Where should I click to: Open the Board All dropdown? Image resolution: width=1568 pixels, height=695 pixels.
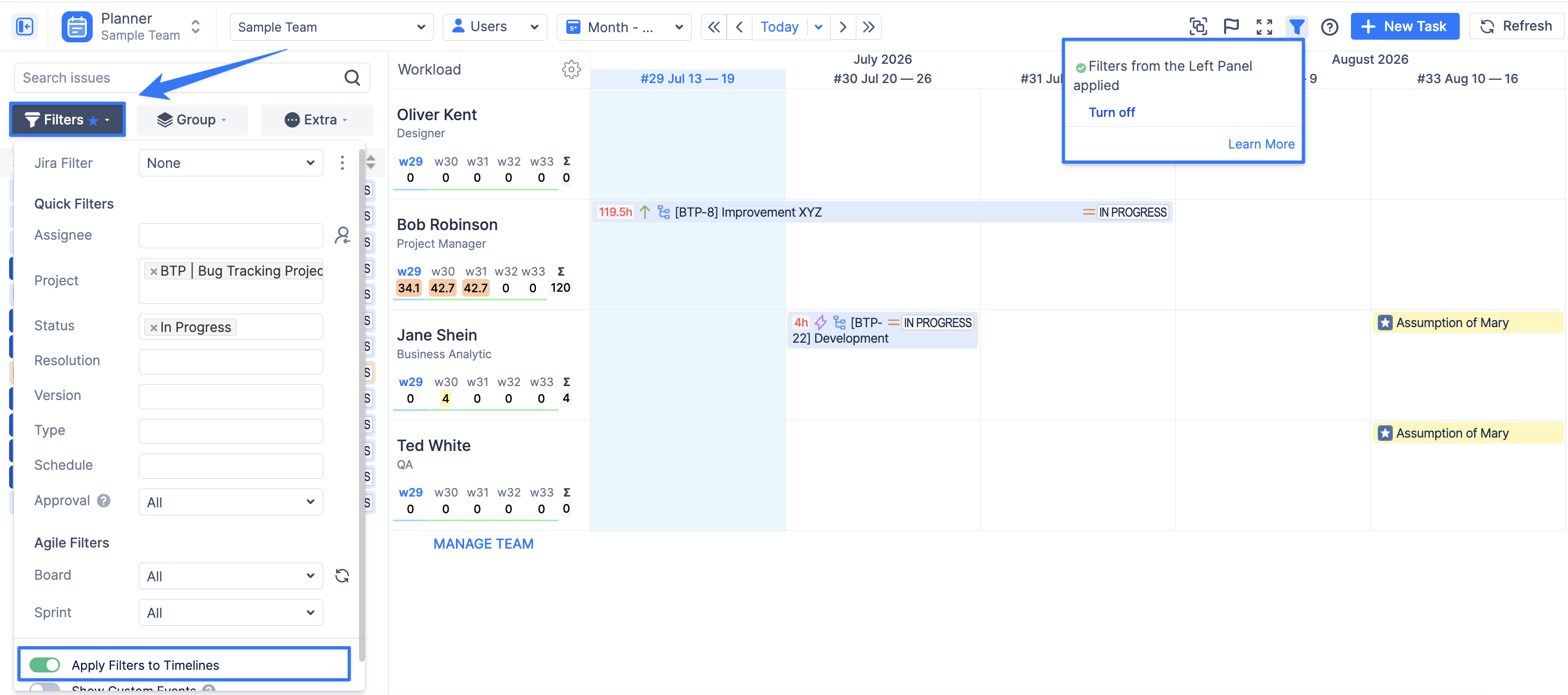230,575
